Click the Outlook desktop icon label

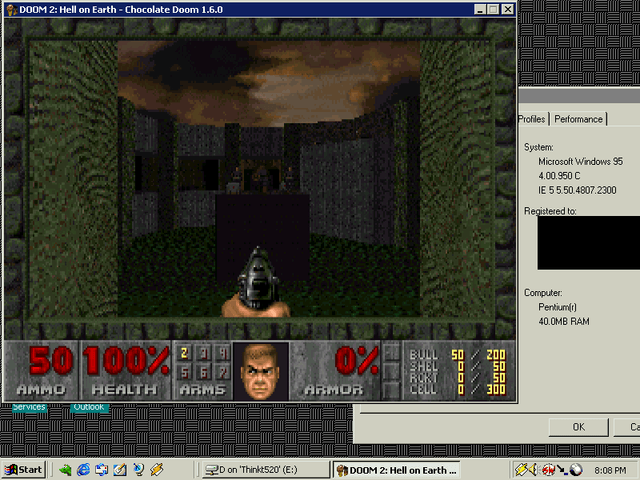pos(89,407)
